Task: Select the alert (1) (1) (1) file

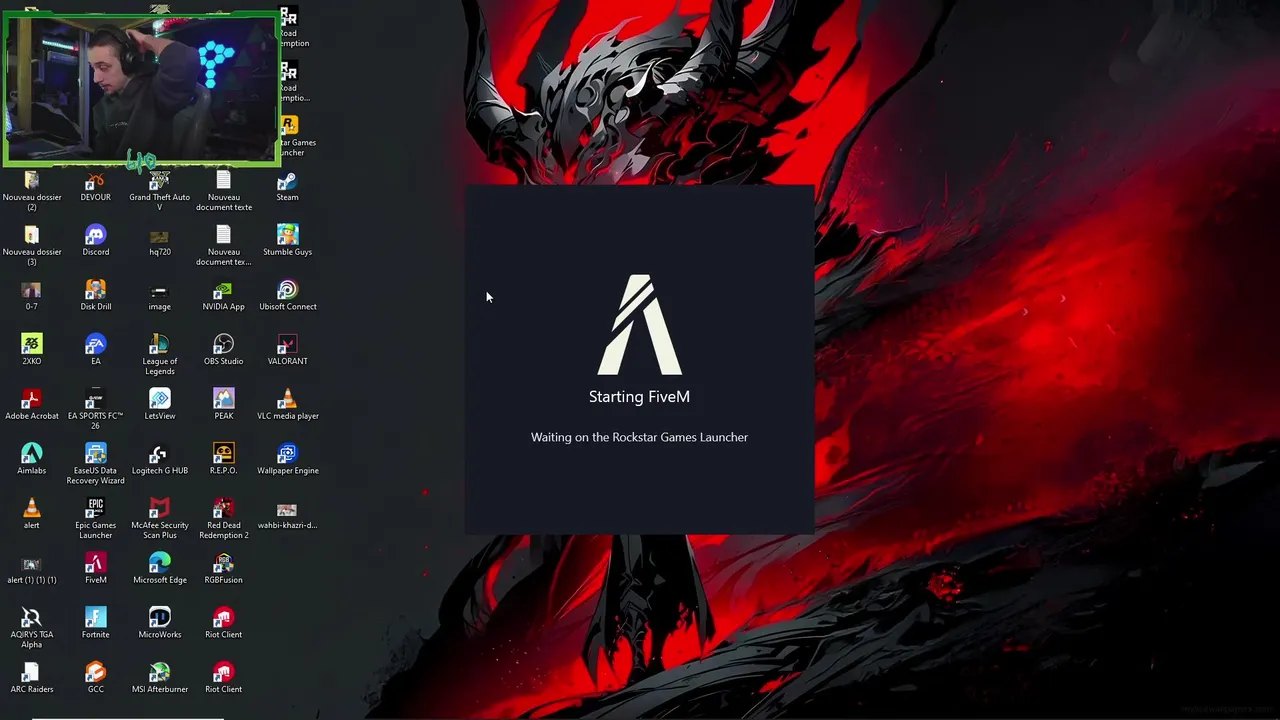Action: point(31,569)
